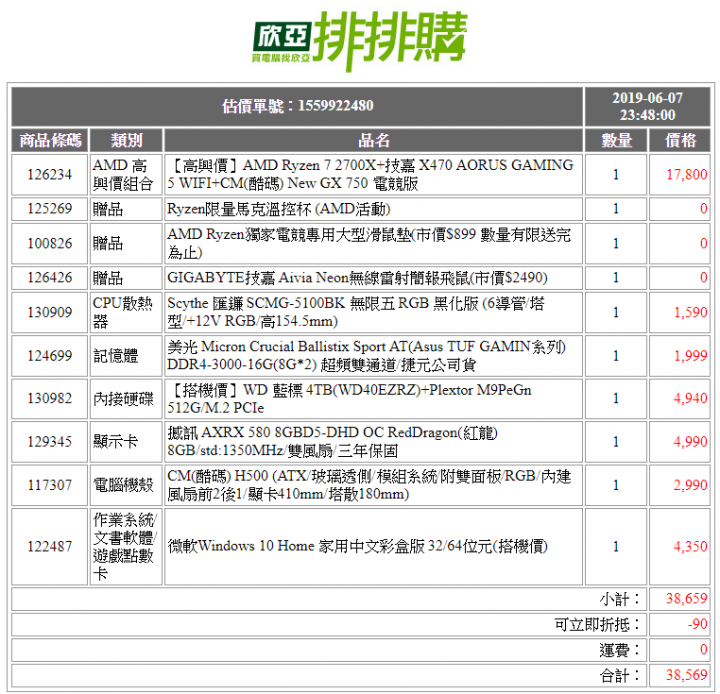The image size is (720, 694).
Task: Click 美光 Micron Crucial Ballistix memory name
Action: [366, 355]
